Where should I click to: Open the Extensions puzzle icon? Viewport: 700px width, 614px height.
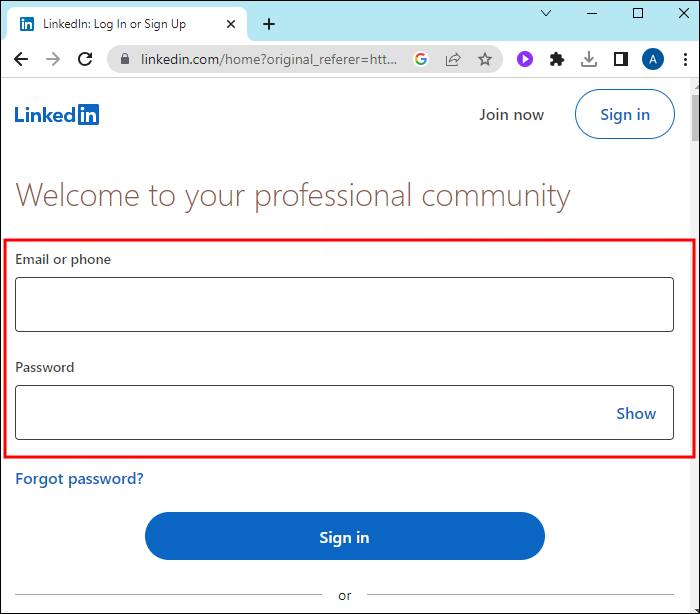(x=557, y=59)
